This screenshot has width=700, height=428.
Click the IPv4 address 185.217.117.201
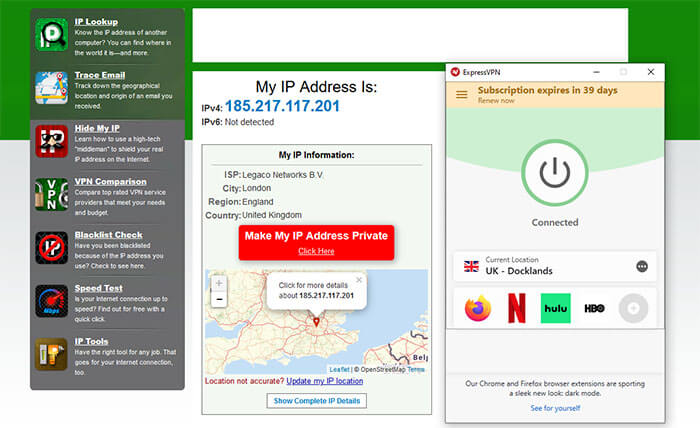click(282, 106)
